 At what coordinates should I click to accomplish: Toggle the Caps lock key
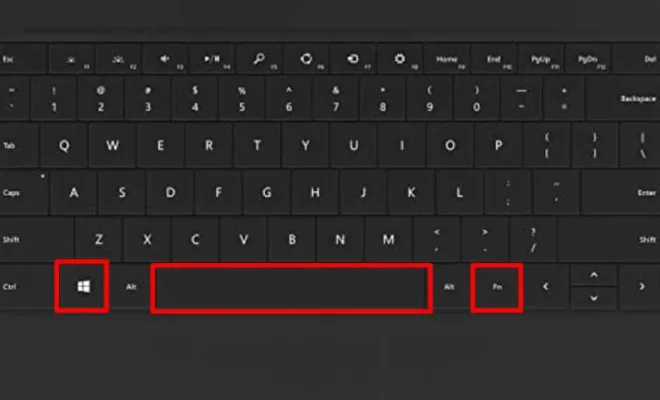(x=23, y=192)
